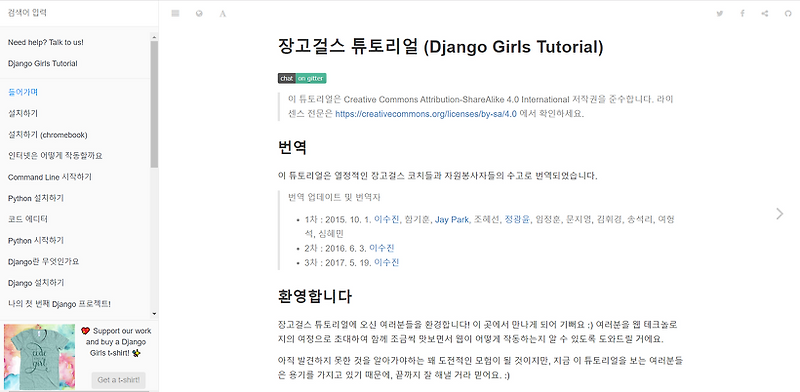Screen dimensions: 800x392
Task: Open 인터넷은 어떻게 작동할까요 chapter
Action: pos(55,156)
